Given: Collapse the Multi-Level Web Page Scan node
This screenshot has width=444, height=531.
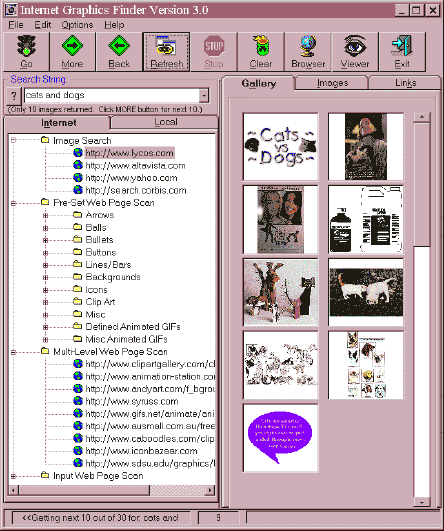Looking at the screenshot, I should tap(13, 352).
